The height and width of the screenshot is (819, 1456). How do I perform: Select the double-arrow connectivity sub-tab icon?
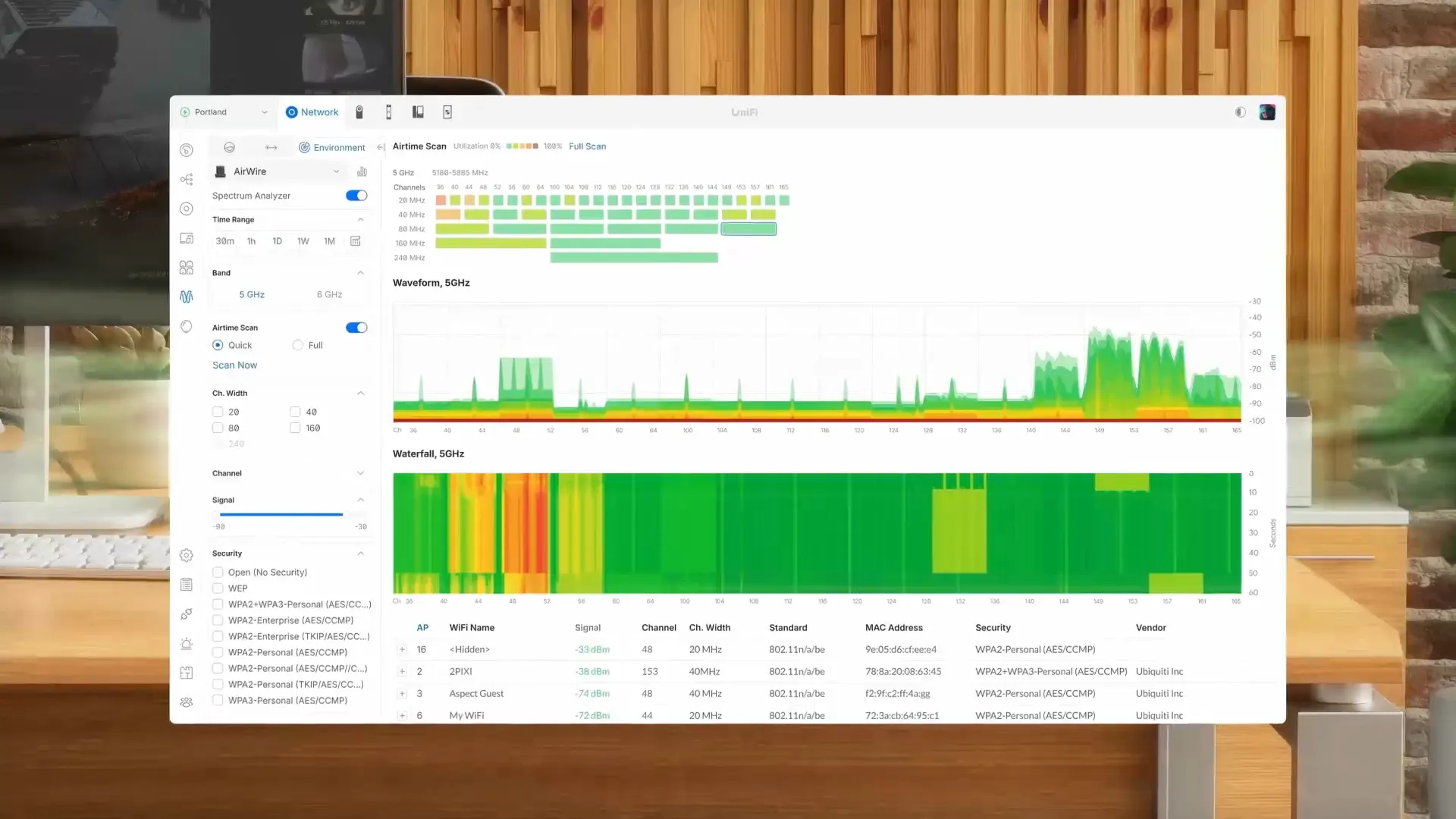pyautogui.click(x=271, y=147)
